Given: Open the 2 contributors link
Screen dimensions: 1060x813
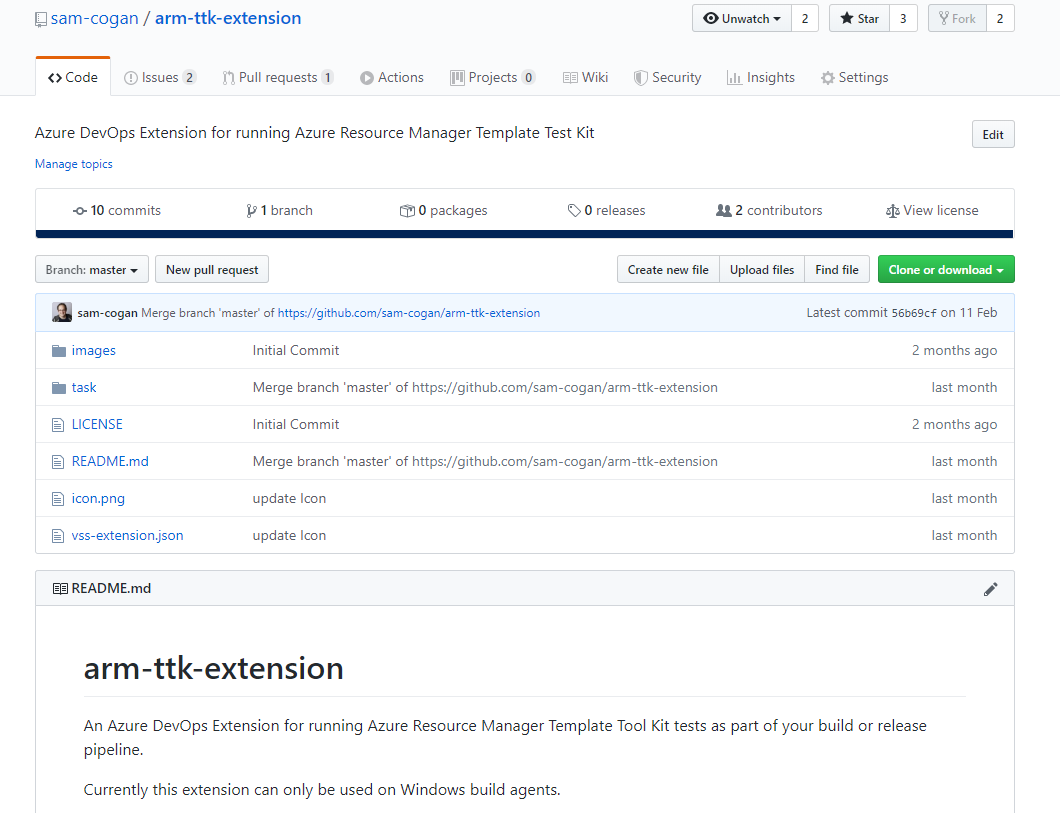Looking at the screenshot, I should [x=769, y=211].
